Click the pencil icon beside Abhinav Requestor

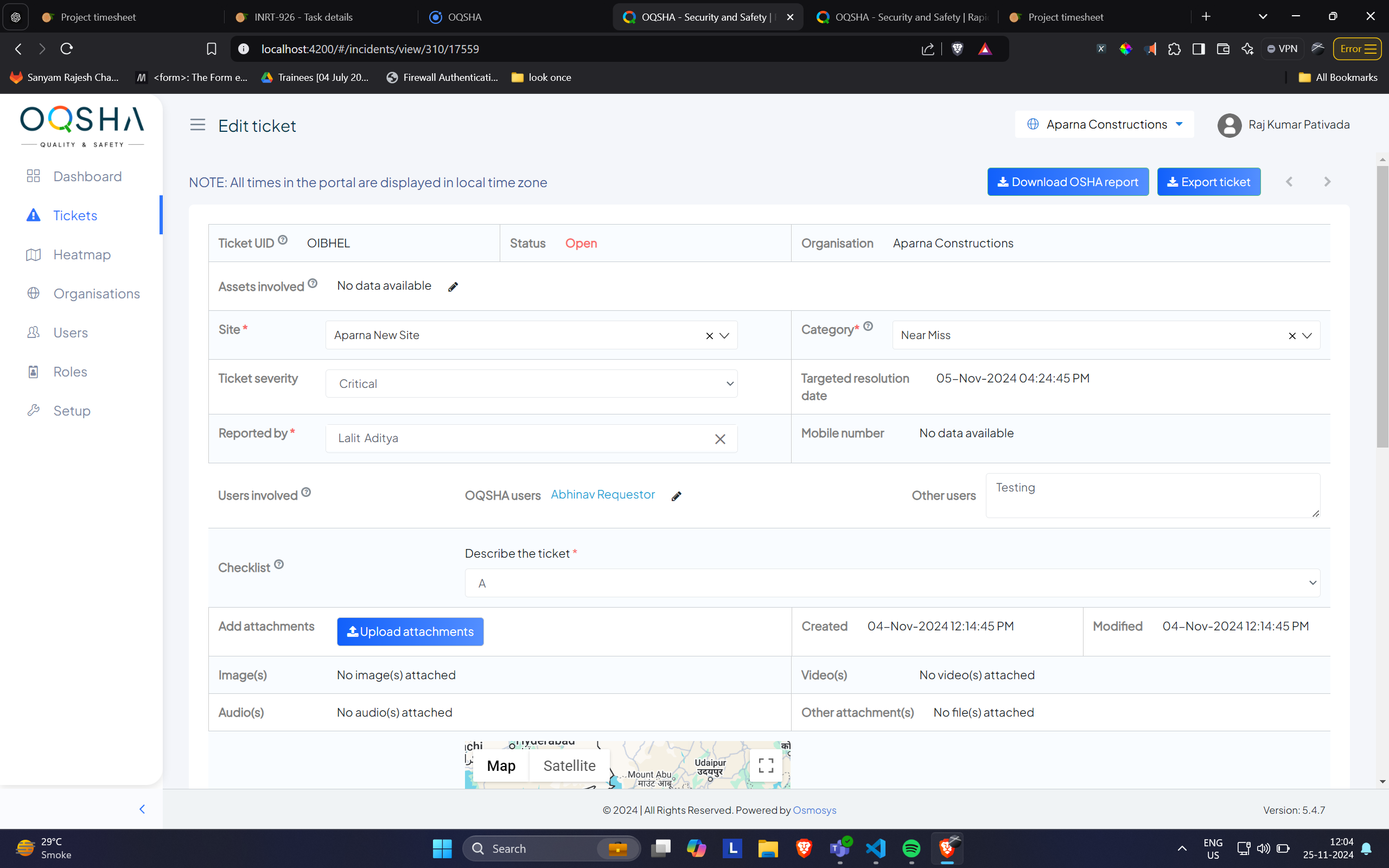(676, 496)
